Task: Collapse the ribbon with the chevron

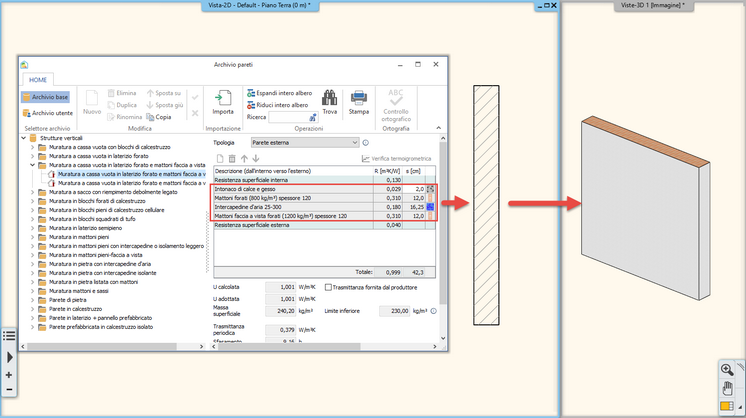Action: pos(439,128)
